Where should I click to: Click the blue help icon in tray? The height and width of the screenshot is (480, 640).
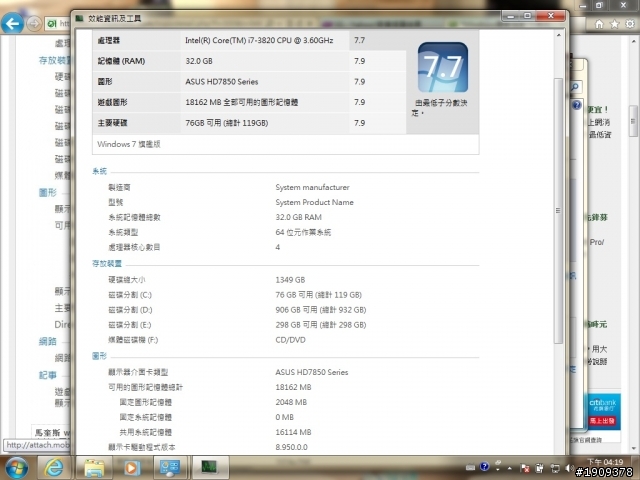pyautogui.click(x=484, y=467)
